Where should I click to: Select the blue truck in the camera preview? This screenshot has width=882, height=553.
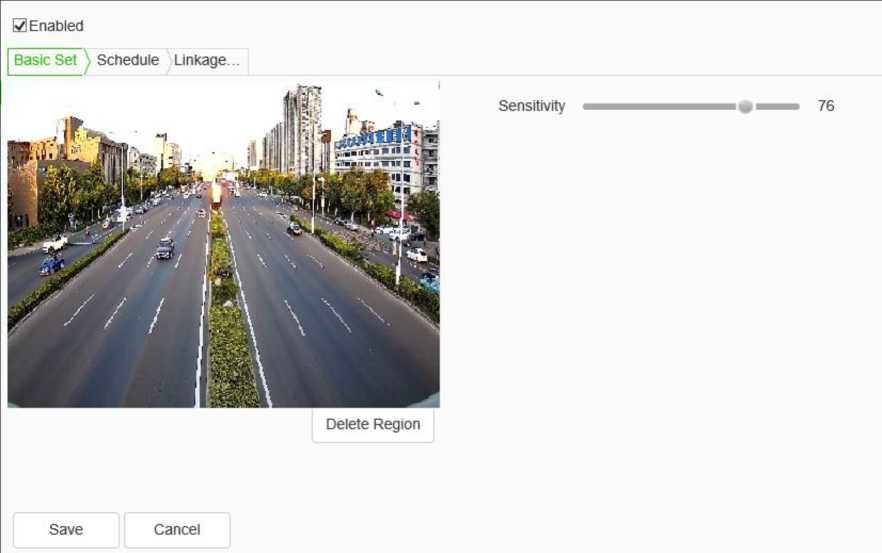pos(51,265)
